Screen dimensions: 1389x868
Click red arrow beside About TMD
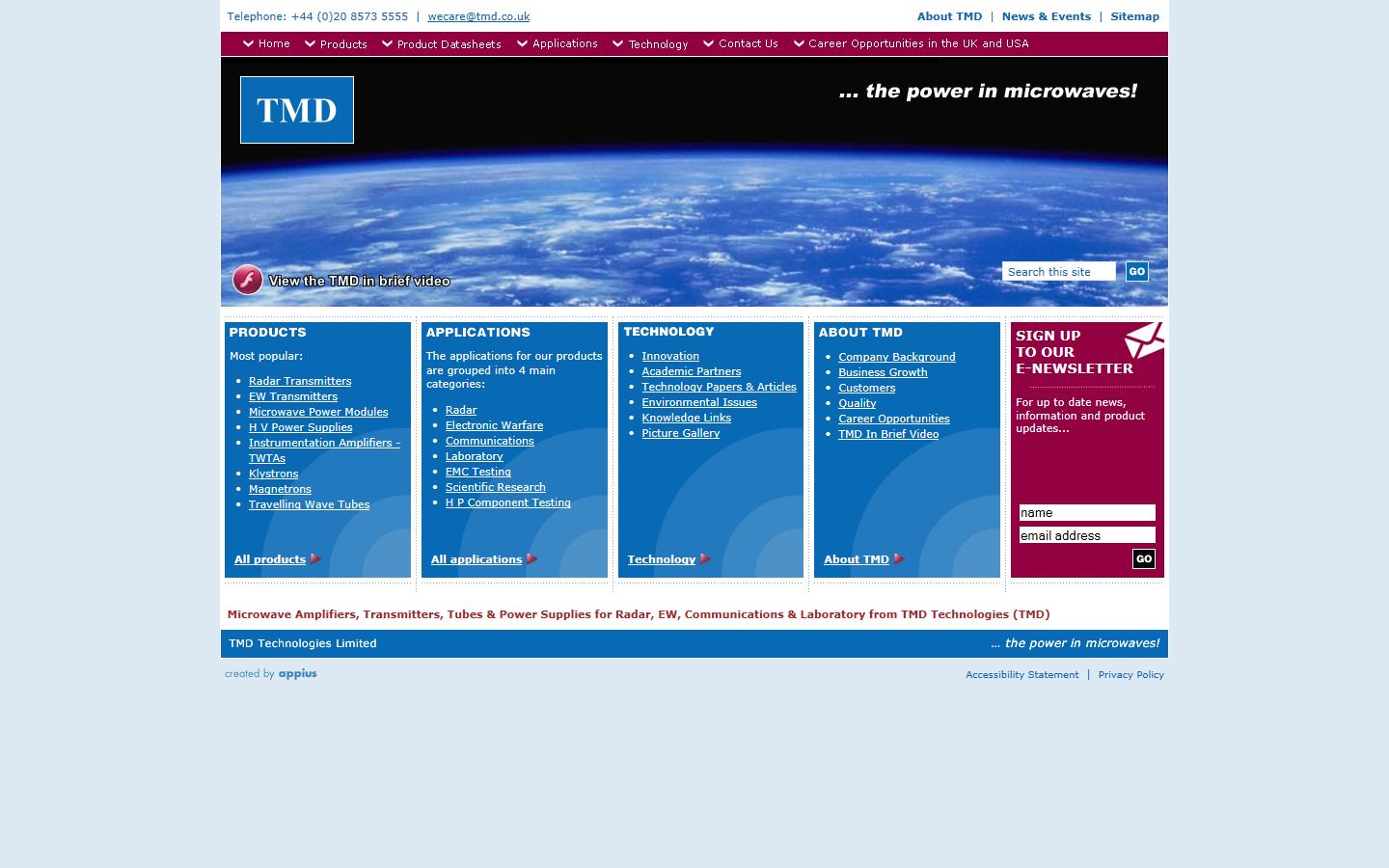(x=899, y=559)
